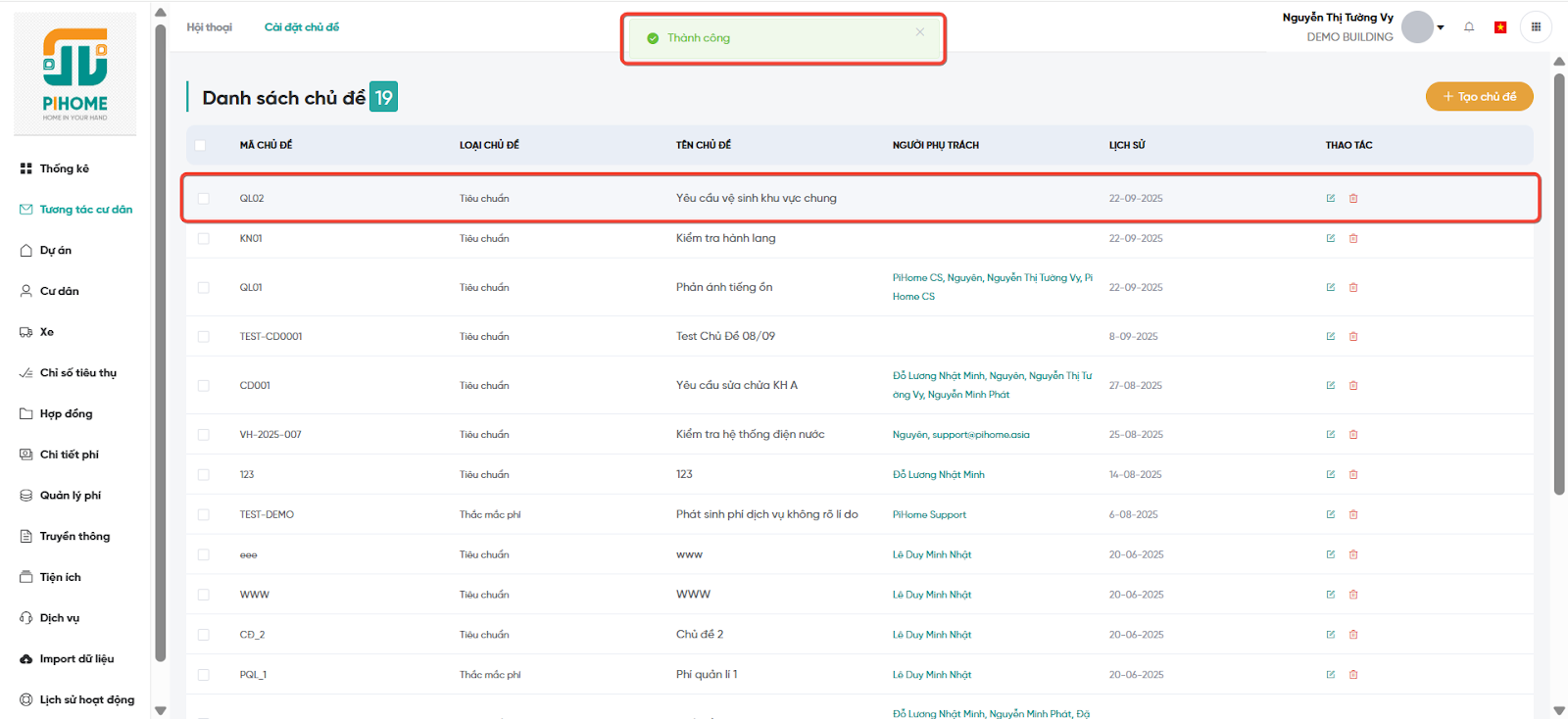The height and width of the screenshot is (719, 1568).
Task: Click edit icon for PQL_1 row
Action: (1331, 675)
